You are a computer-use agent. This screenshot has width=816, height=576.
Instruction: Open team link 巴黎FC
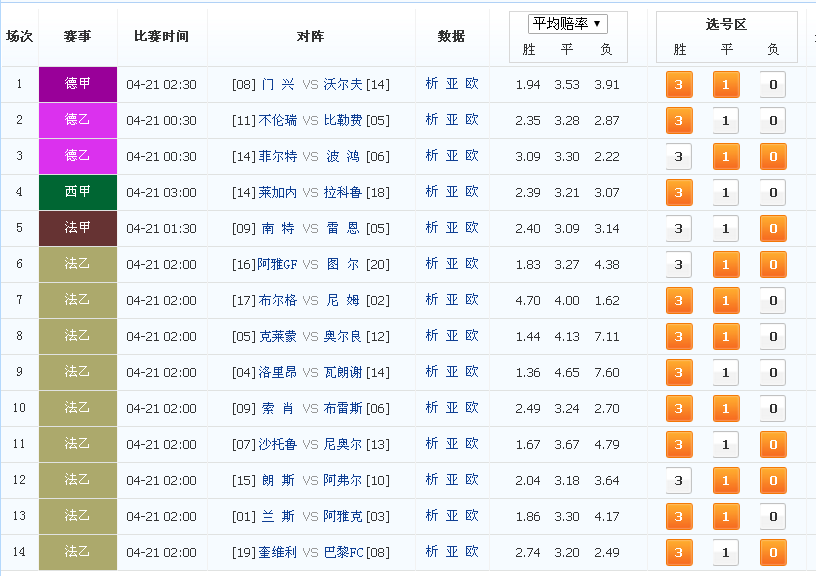click(x=343, y=552)
